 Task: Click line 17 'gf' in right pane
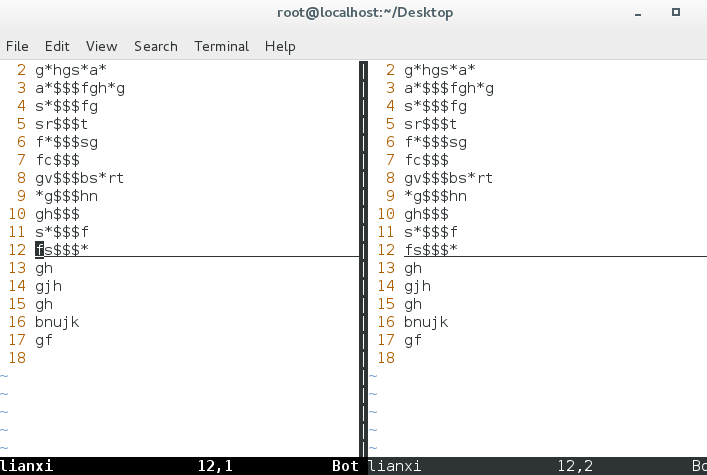[x=413, y=340]
